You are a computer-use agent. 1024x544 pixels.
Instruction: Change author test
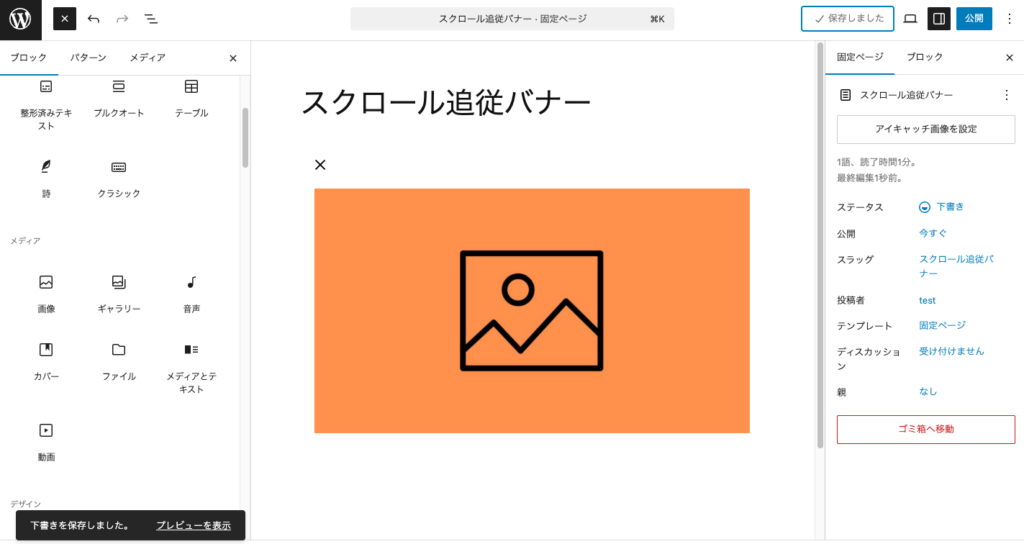coord(927,300)
